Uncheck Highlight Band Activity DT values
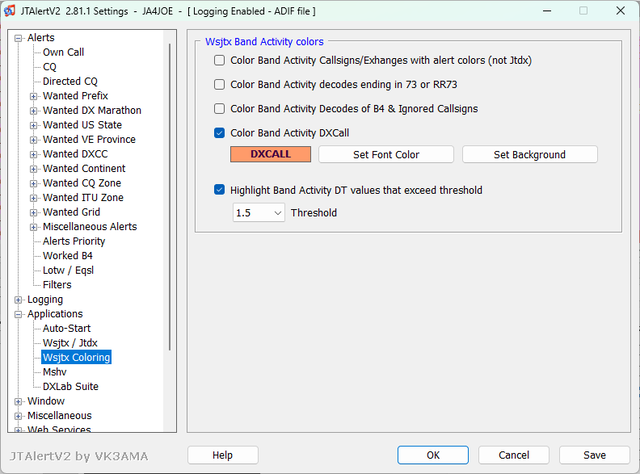 tap(219, 190)
